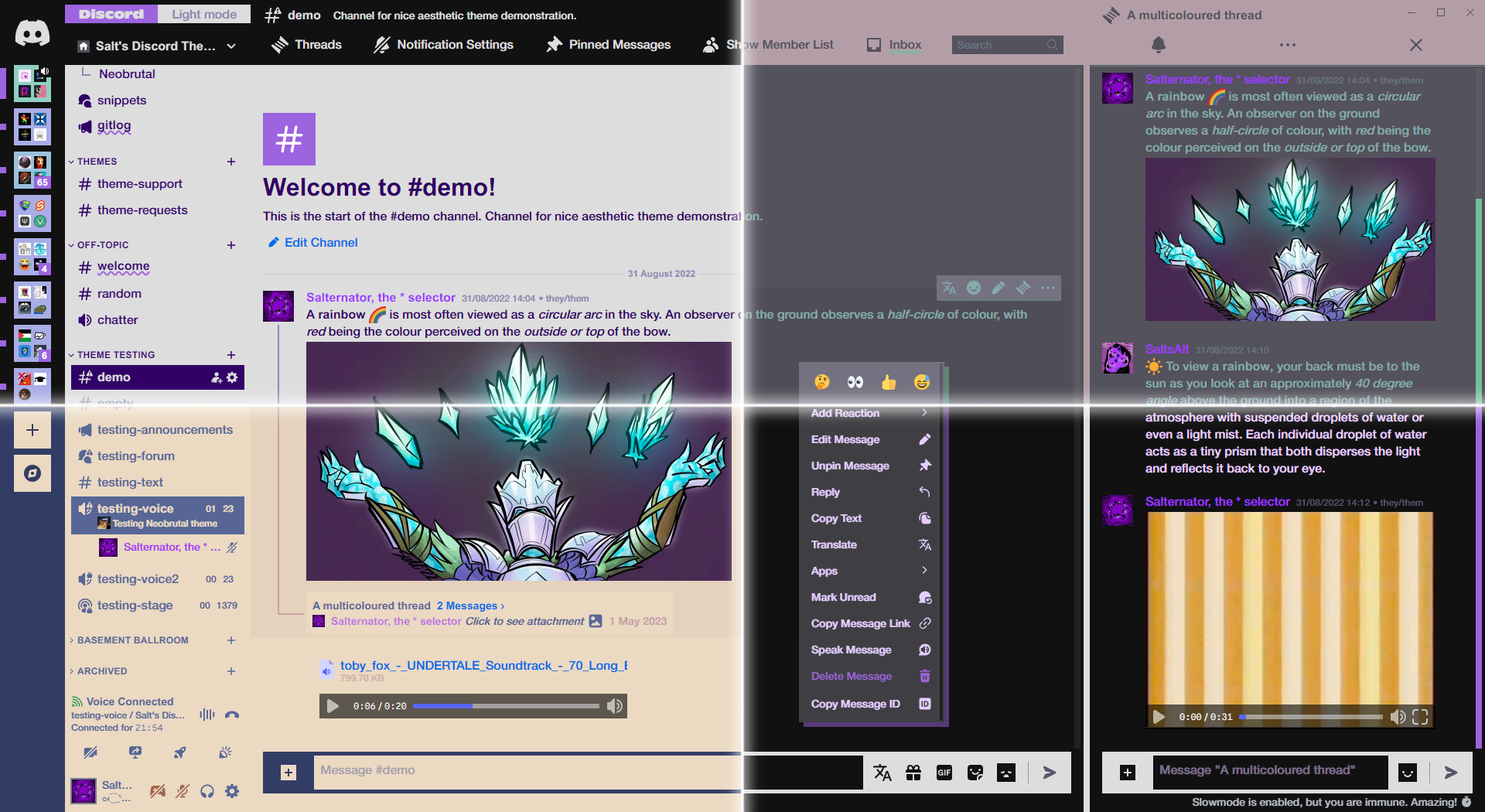The image size is (1485, 812).
Task: Toggle Light mode switch
Action: 204,14
